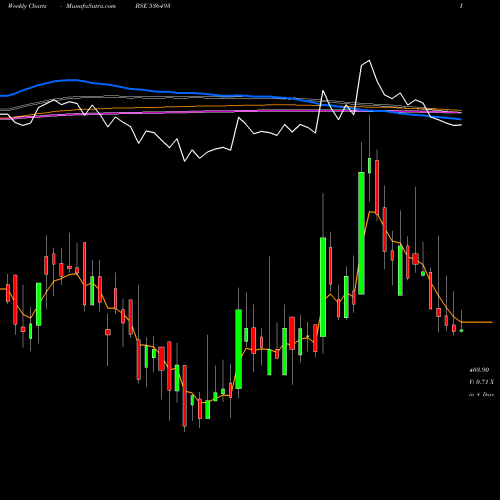Click the '463.99' price value

pos(479,370)
